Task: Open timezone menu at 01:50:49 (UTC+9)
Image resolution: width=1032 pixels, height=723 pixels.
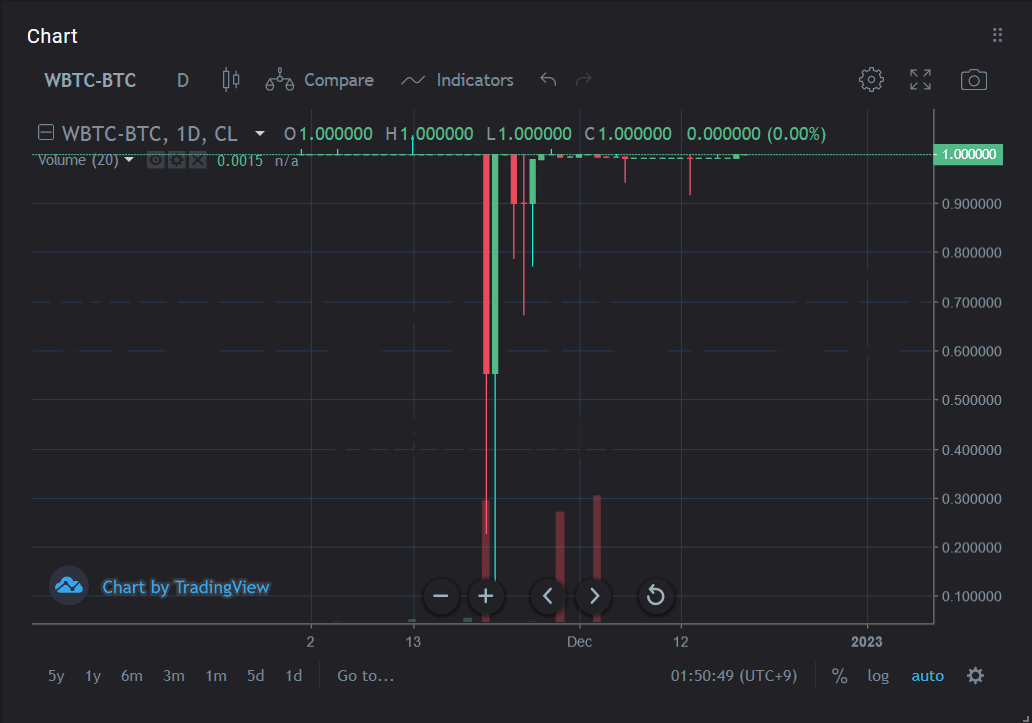Action: (734, 676)
